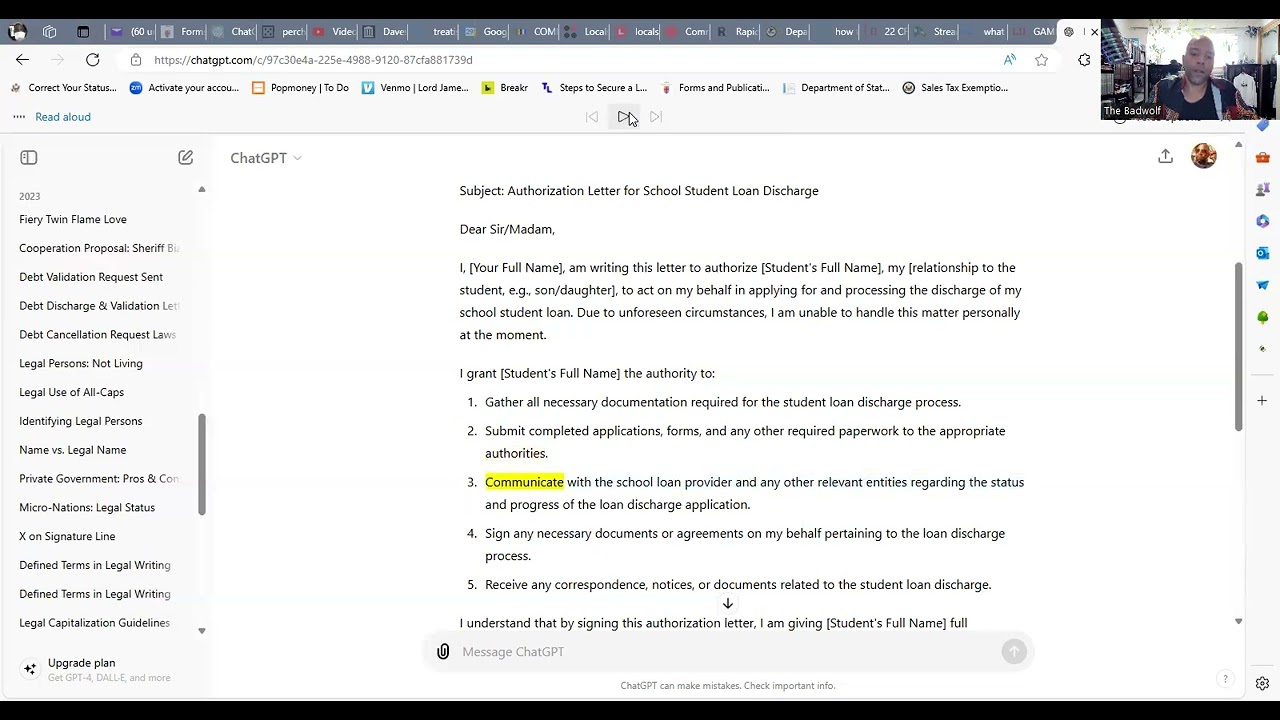The image size is (1280, 720).
Task: Click the scroll-to-bottom arrow in chat
Action: click(728, 603)
